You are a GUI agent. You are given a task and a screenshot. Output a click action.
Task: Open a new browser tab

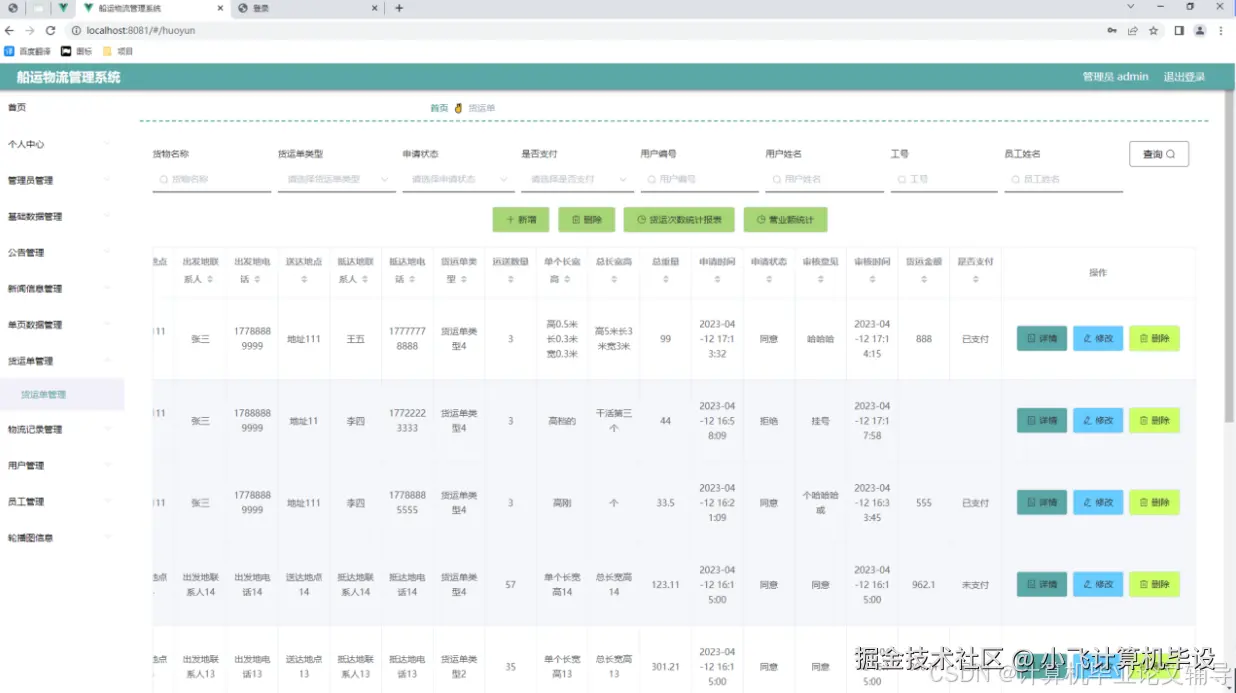[399, 8]
